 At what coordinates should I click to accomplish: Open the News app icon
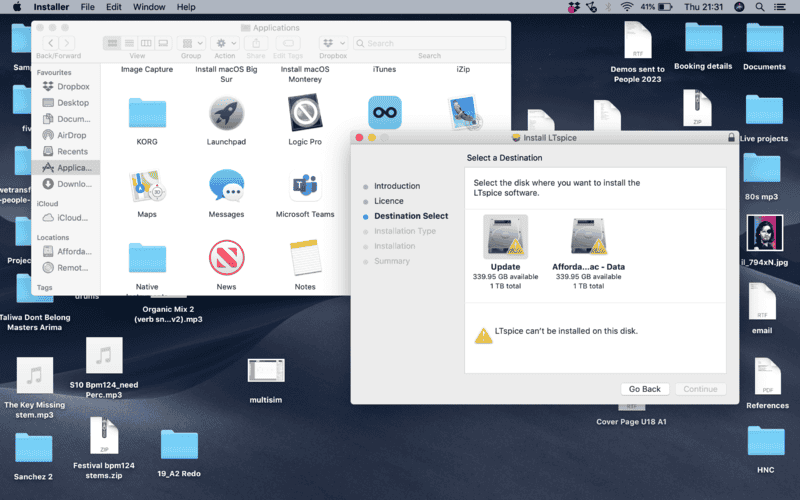point(226,258)
